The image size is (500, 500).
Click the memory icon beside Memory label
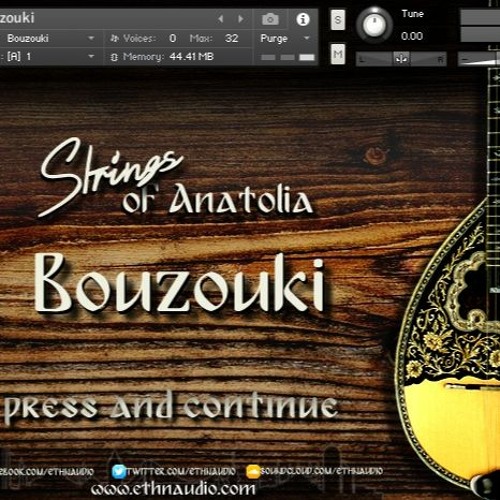(x=114, y=57)
